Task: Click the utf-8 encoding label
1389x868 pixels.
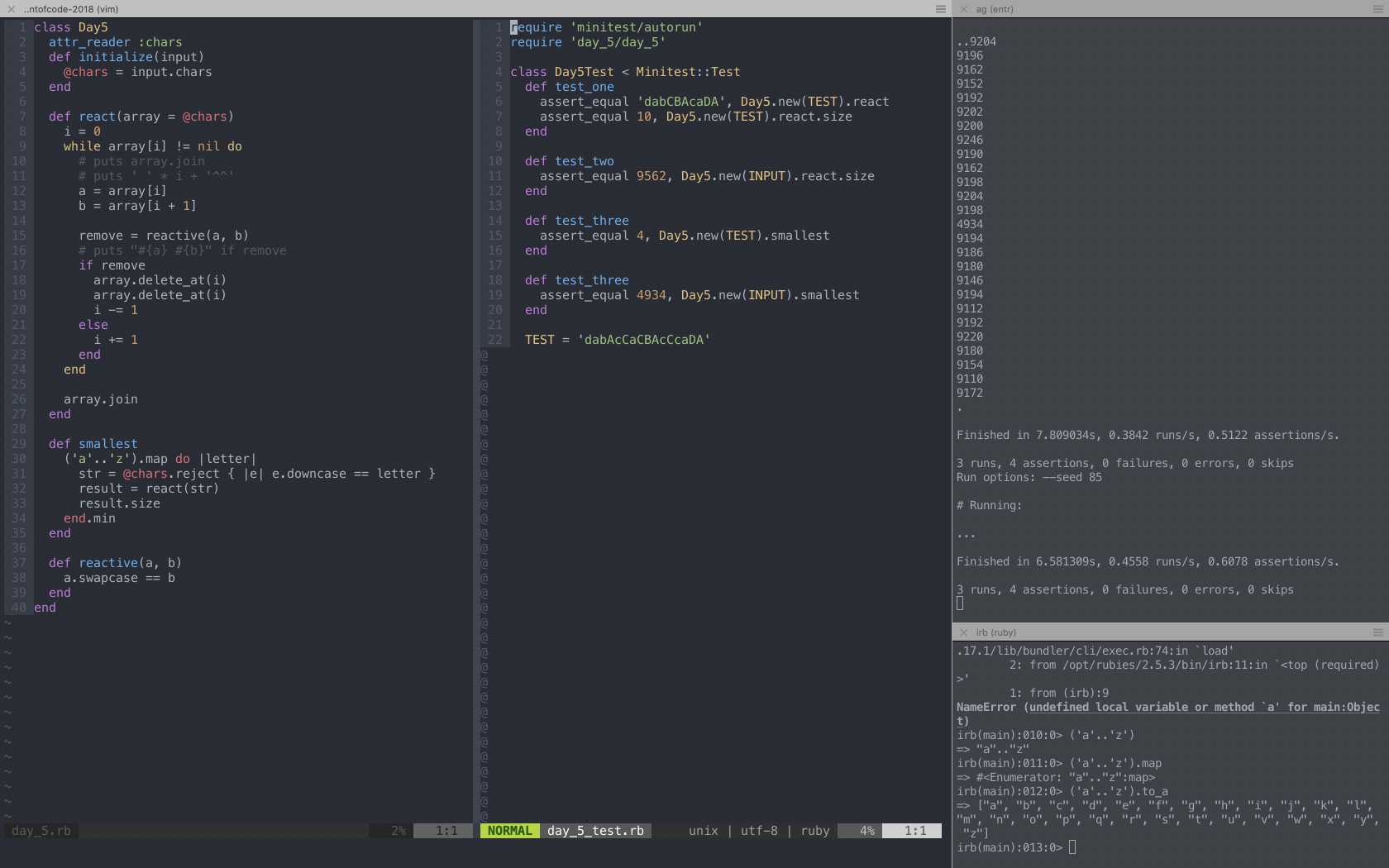Action: 758,831
